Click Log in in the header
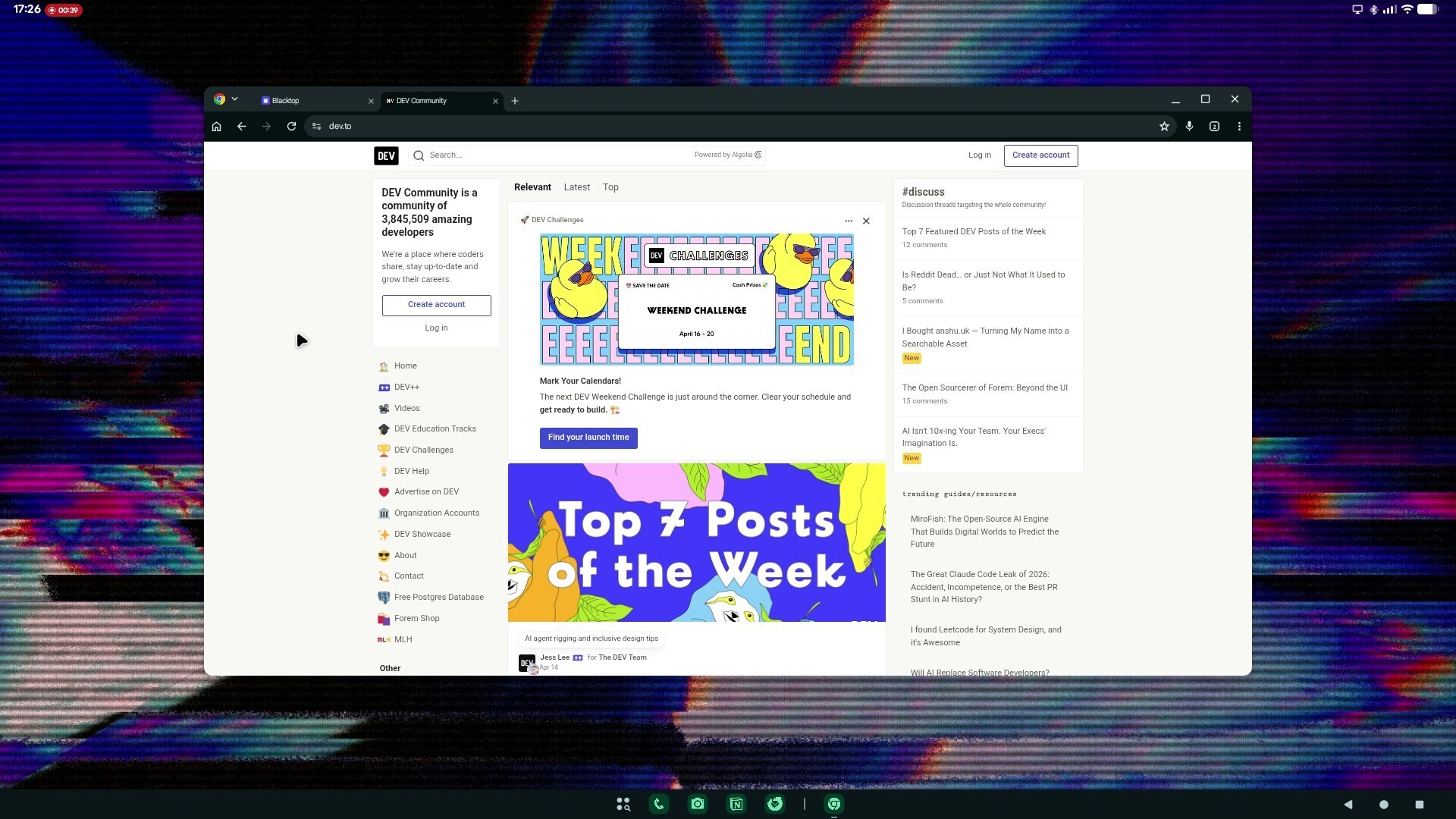 click(979, 155)
